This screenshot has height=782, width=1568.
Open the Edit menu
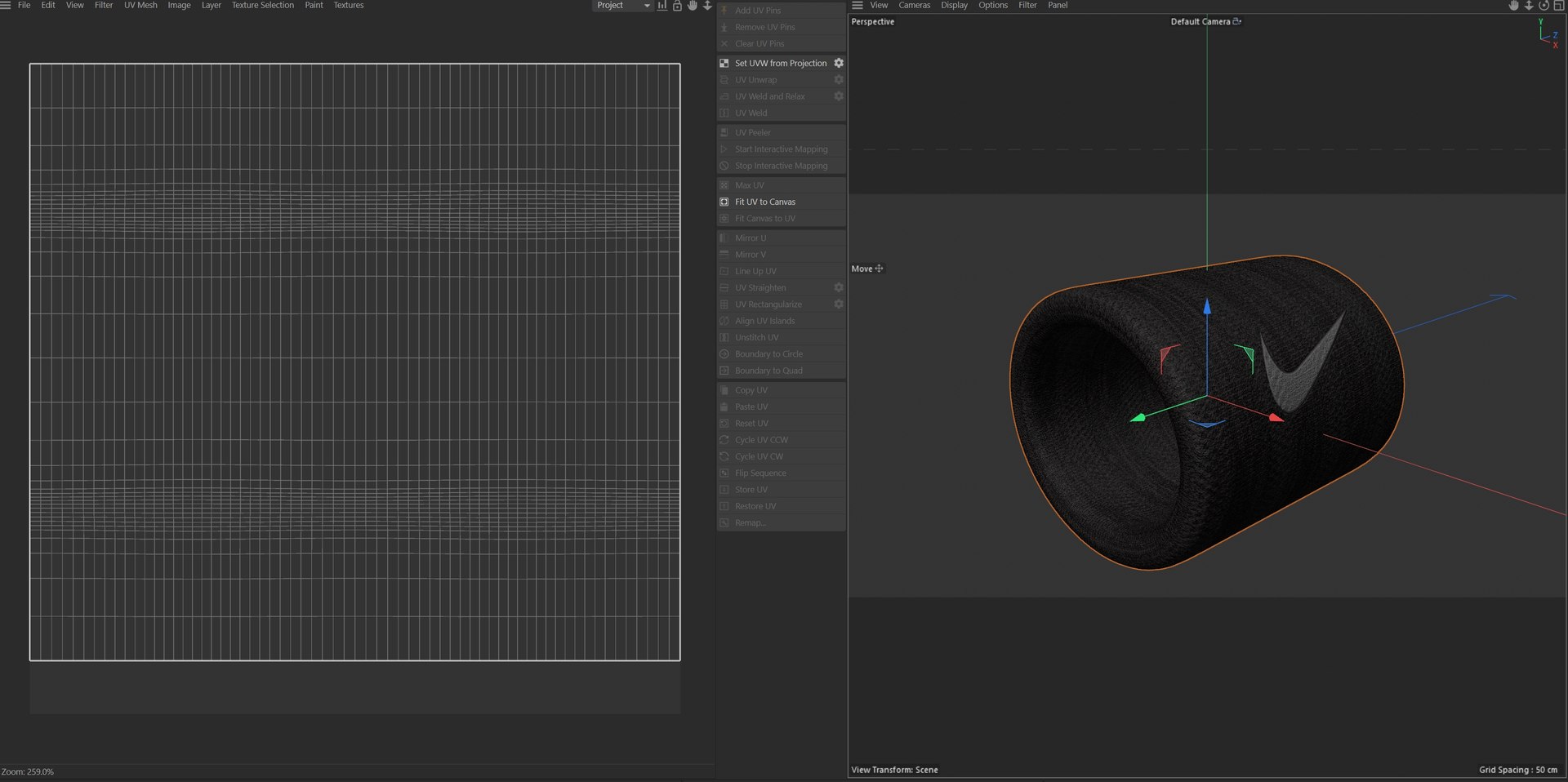click(x=48, y=5)
